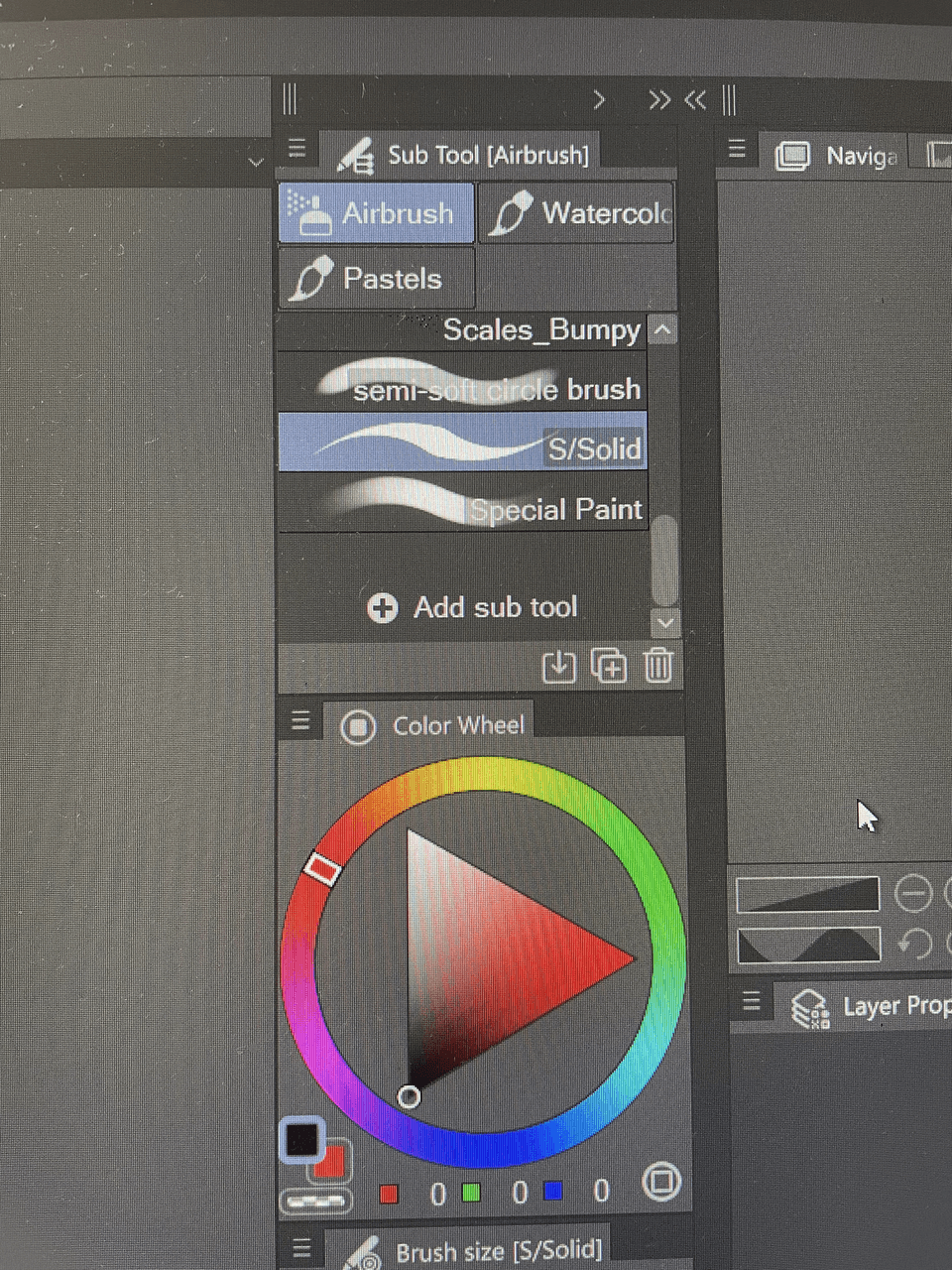Image resolution: width=952 pixels, height=1270 pixels.
Task: Select the transparent color swatch
Action: pyautogui.click(x=316, y=1201)
